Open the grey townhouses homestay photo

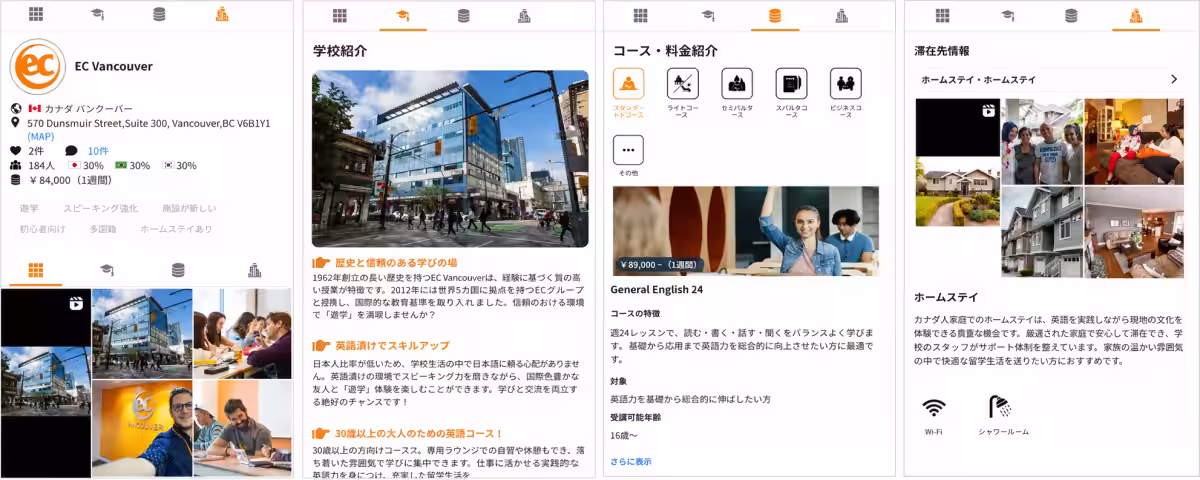click(1042, 232)
